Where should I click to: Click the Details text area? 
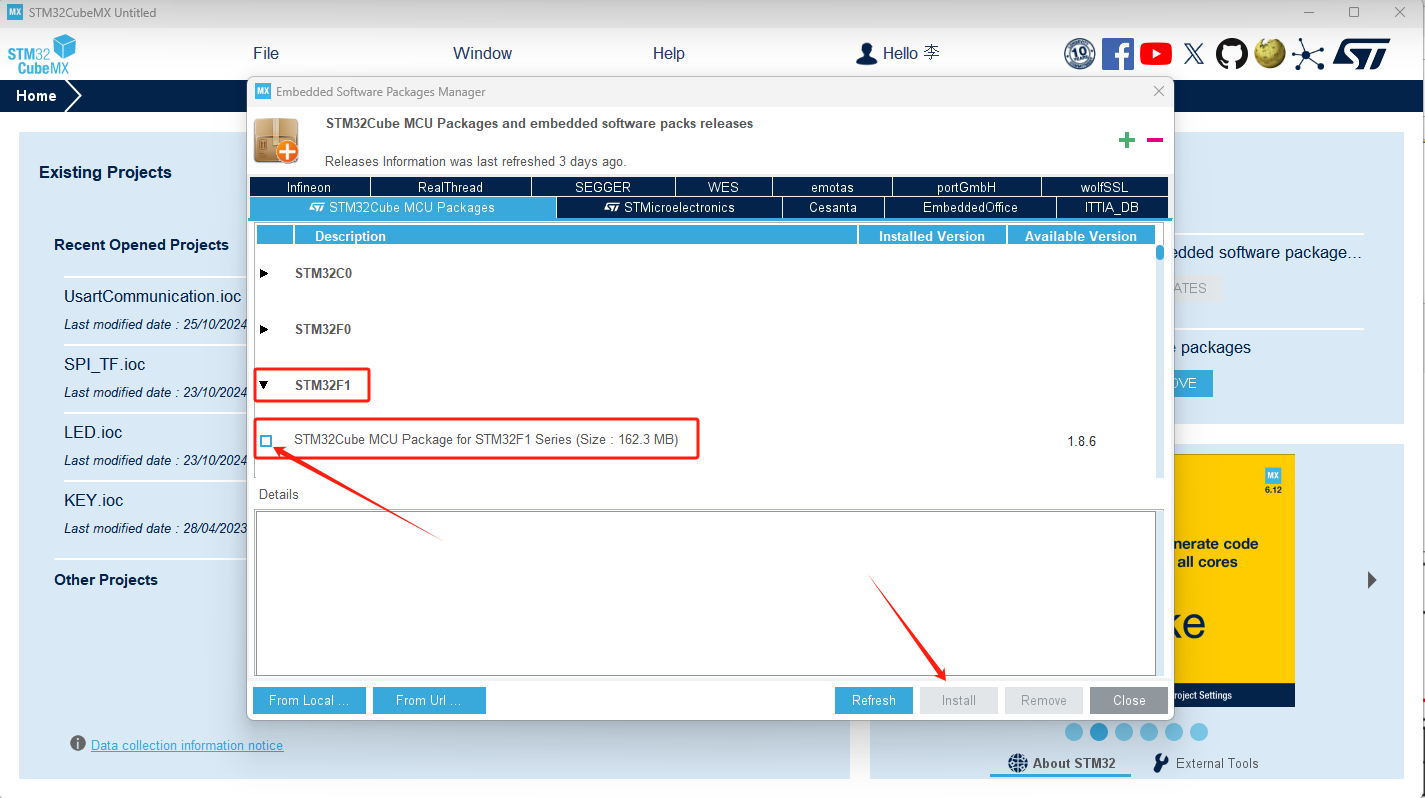coord(705,594)
